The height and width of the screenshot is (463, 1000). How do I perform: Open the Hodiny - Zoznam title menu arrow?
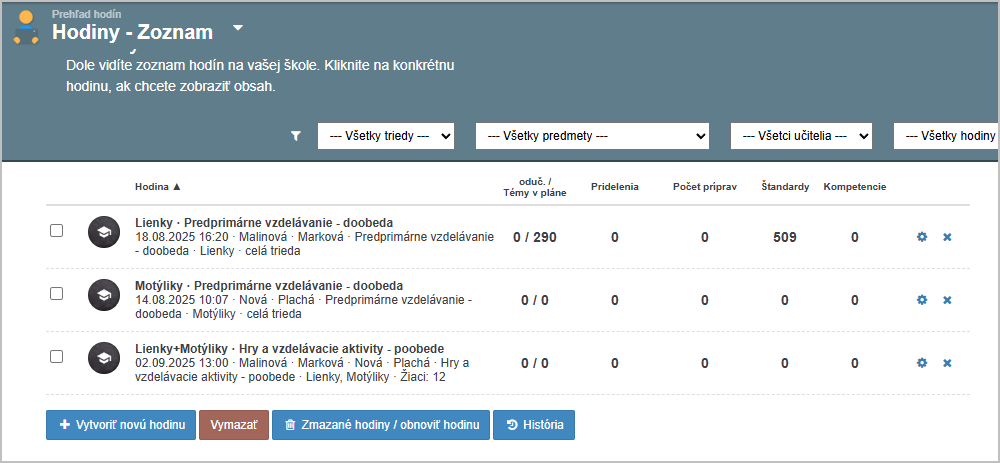[237, 28]
